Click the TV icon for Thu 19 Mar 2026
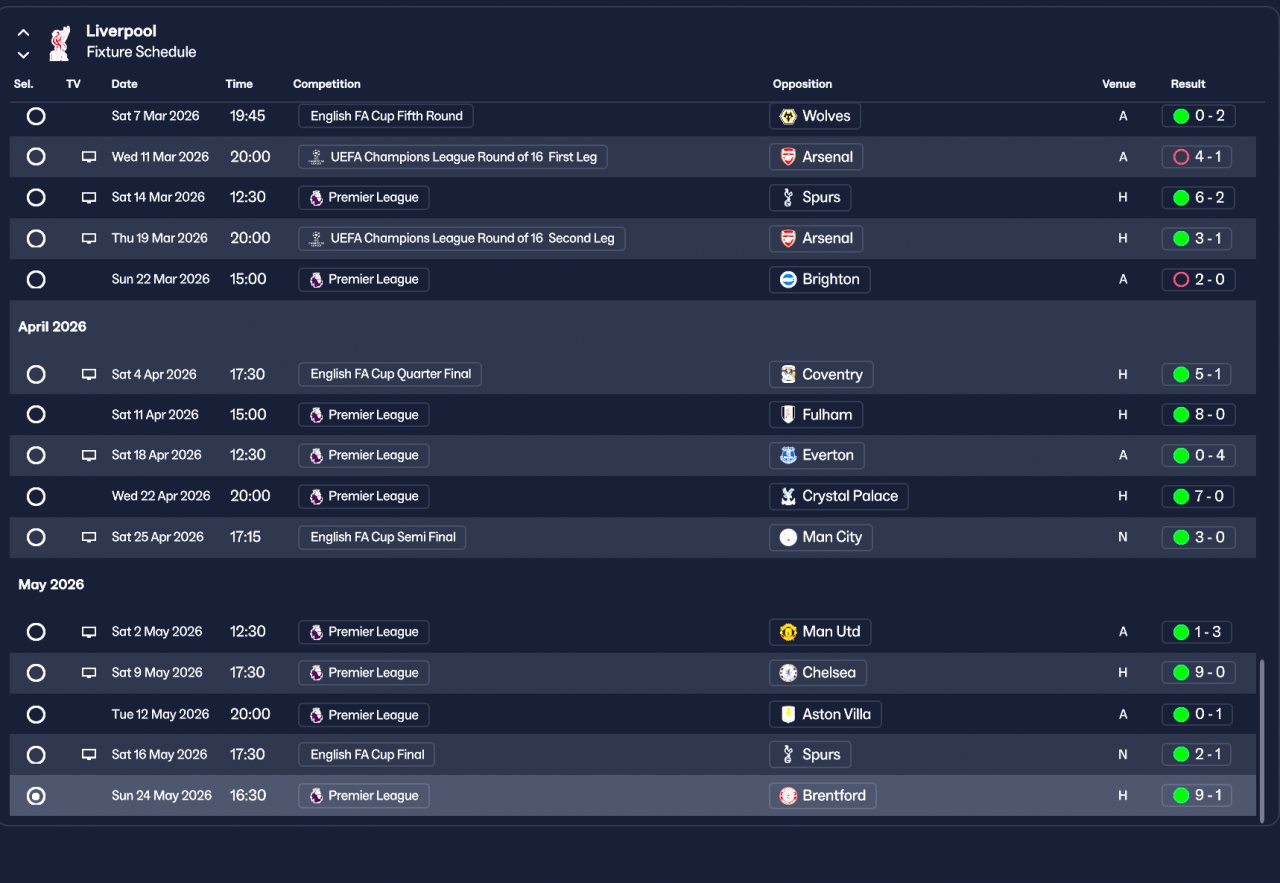 pyautogui.click(x=89, y=239)
